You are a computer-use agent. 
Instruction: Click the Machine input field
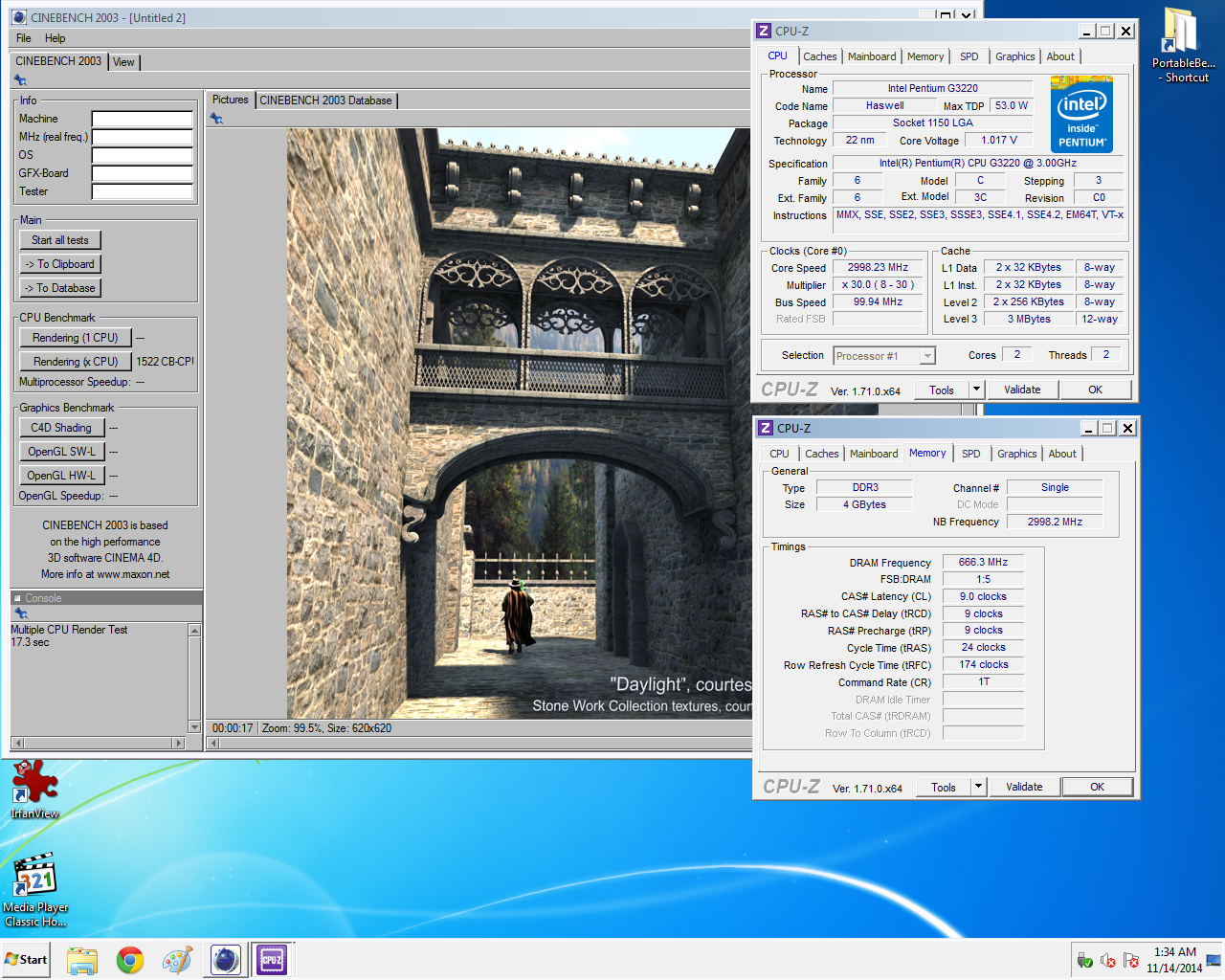[143, 119]
